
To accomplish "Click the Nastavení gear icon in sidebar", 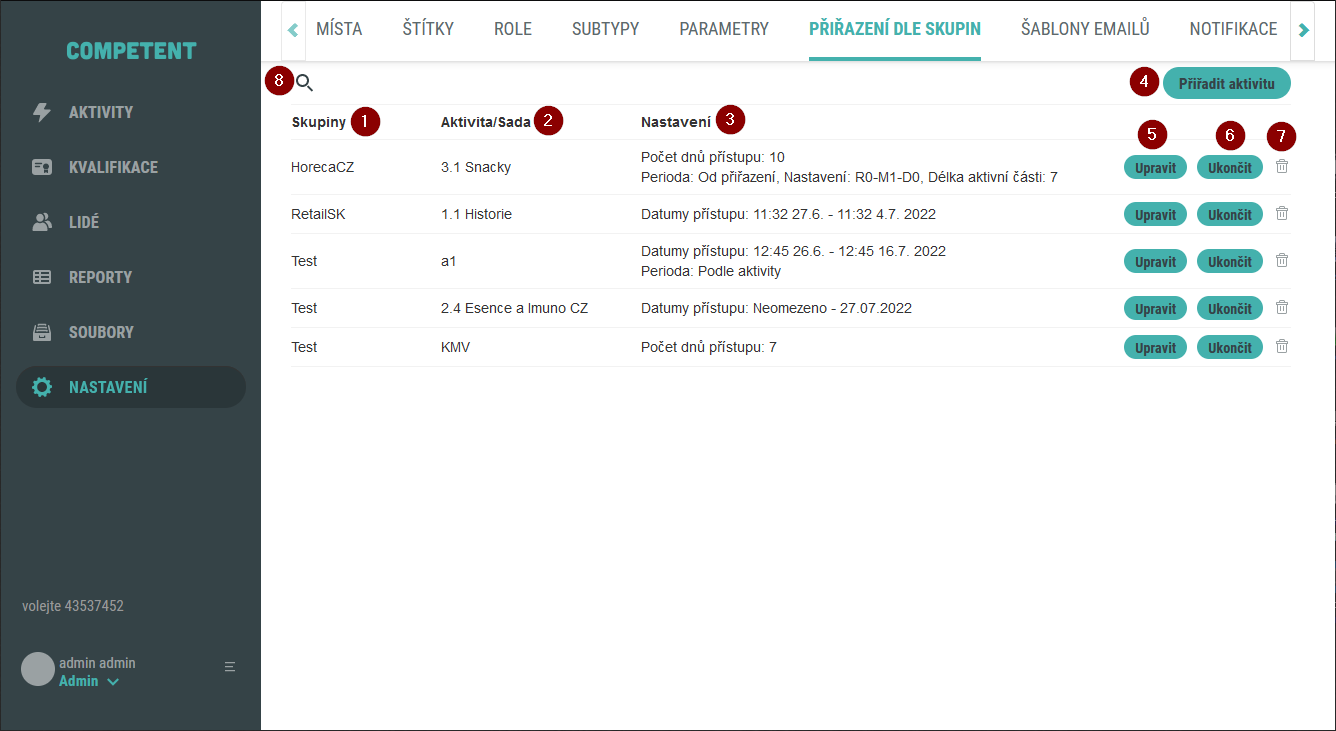I will [42, 387].
